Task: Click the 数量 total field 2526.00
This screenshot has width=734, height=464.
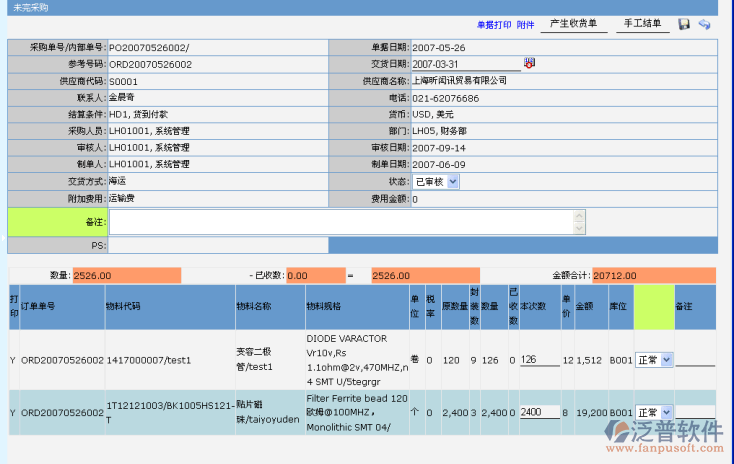Action: click(126, 275)
